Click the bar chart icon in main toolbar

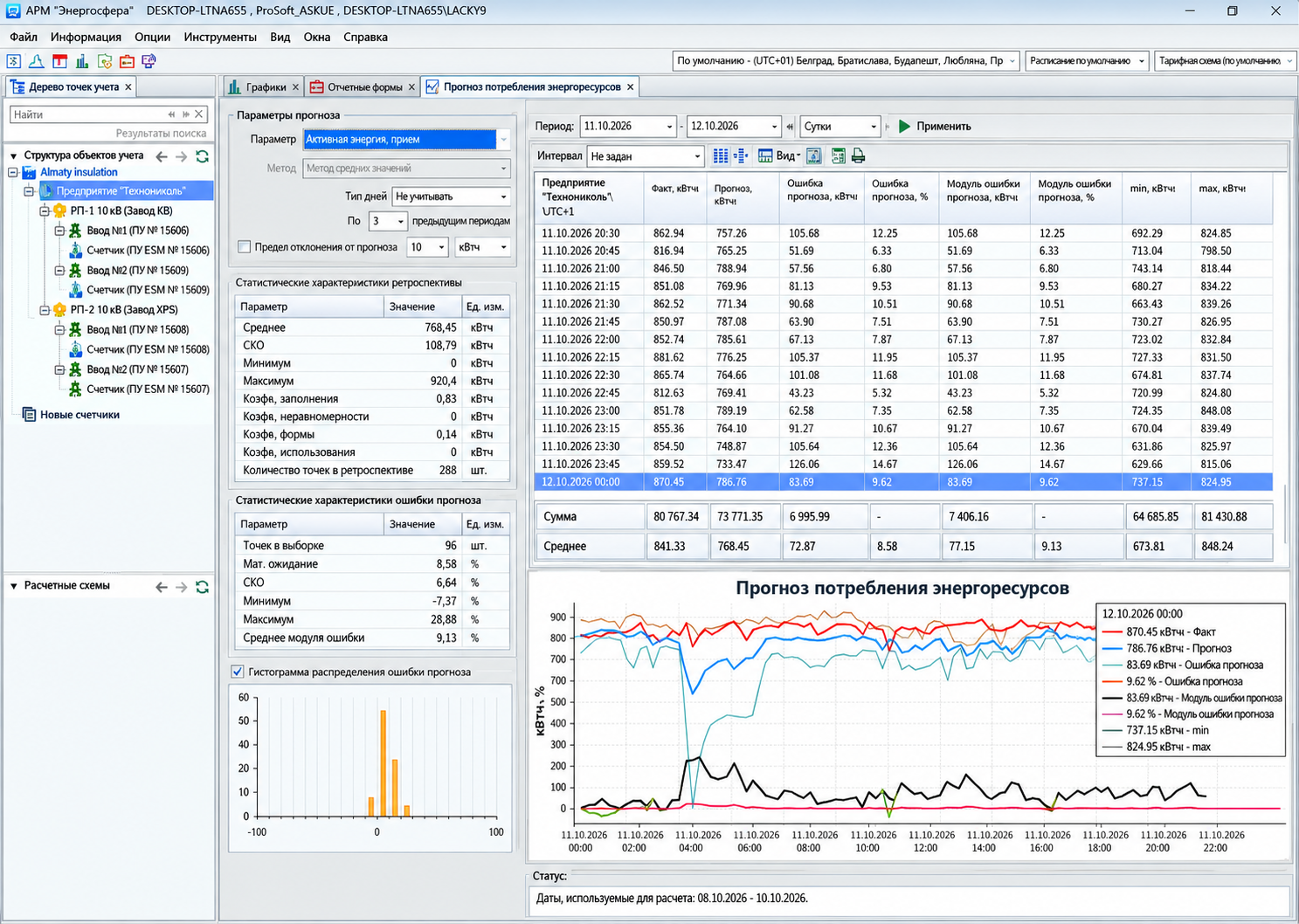point(81,61)
